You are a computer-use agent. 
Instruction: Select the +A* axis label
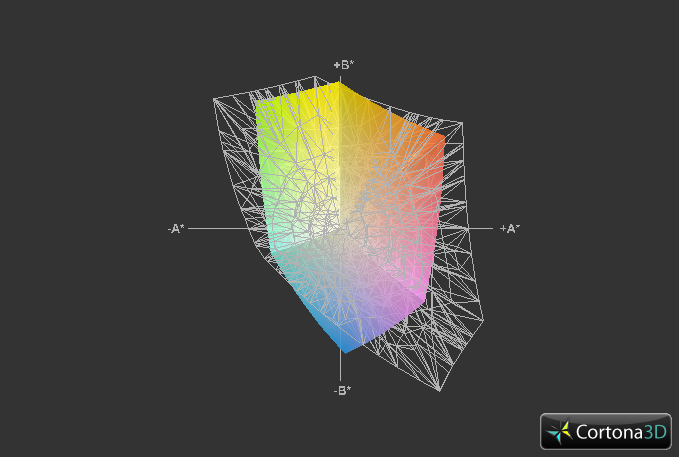[510, 228]
